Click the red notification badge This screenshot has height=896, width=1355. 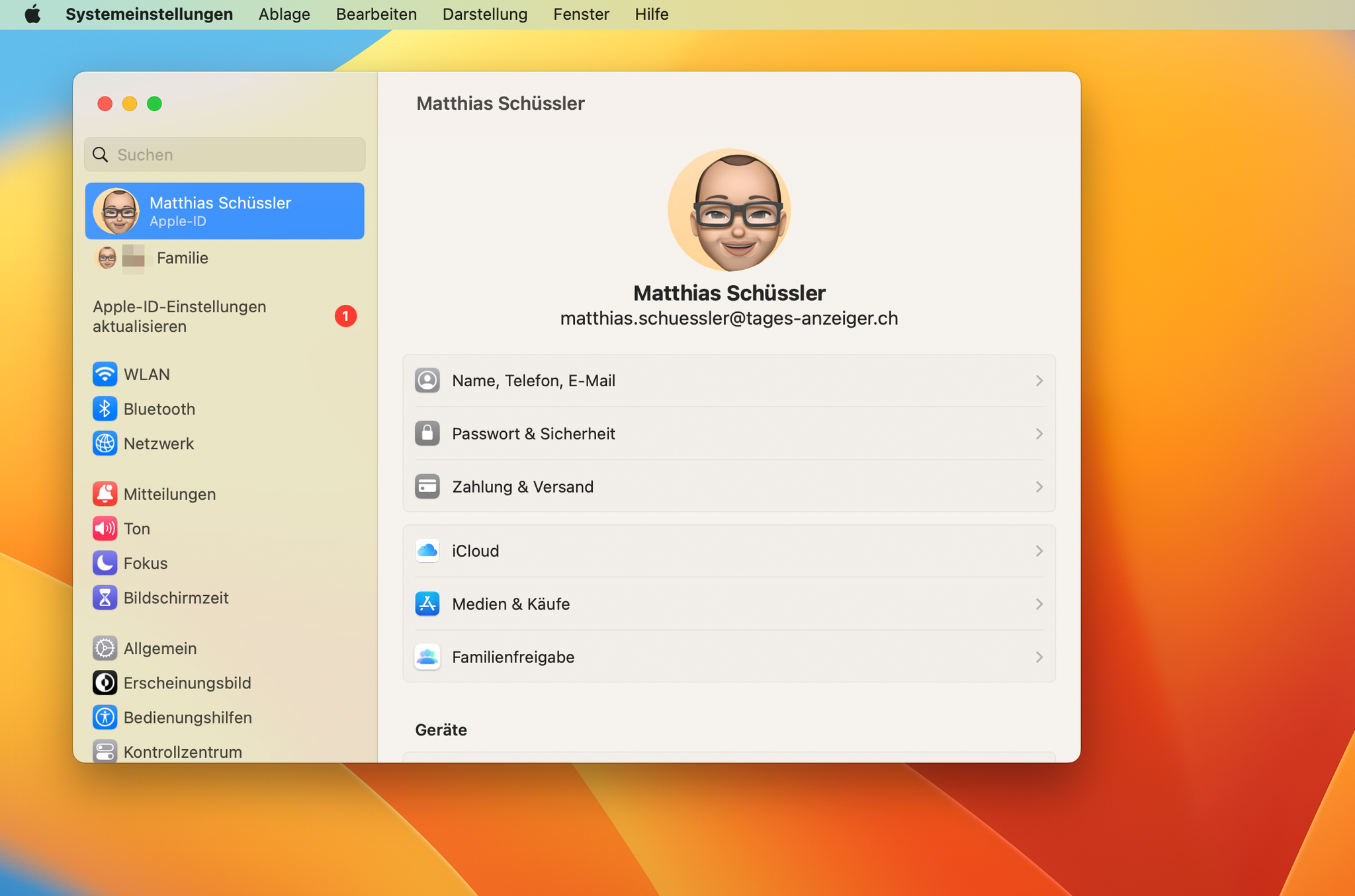345,317
